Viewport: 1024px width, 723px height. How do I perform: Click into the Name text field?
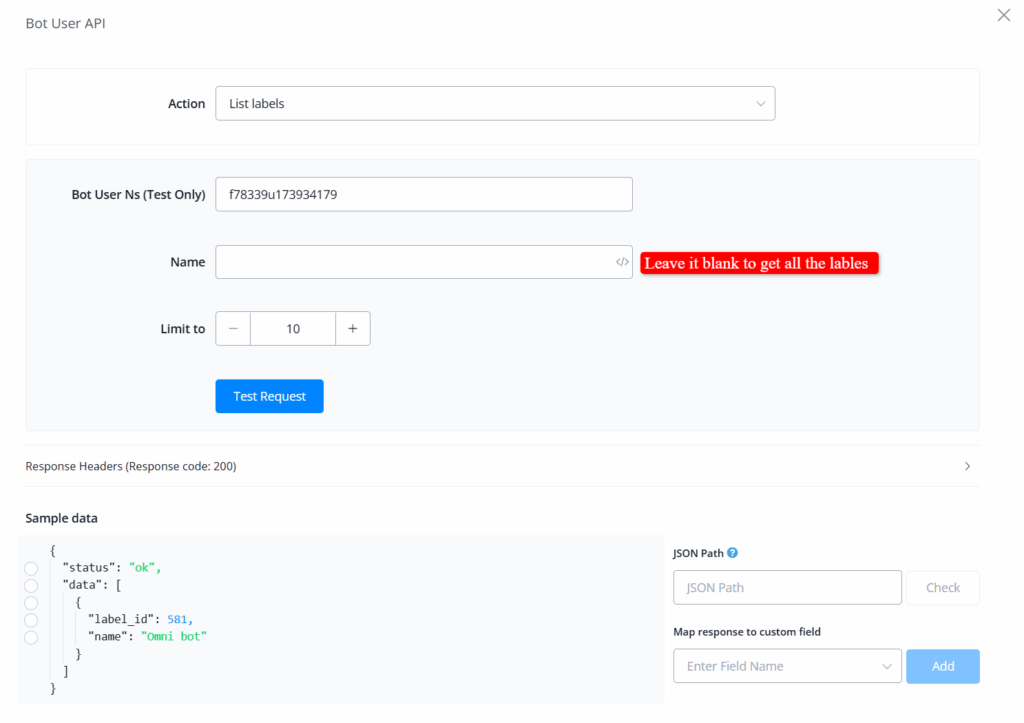click(410, 262)
